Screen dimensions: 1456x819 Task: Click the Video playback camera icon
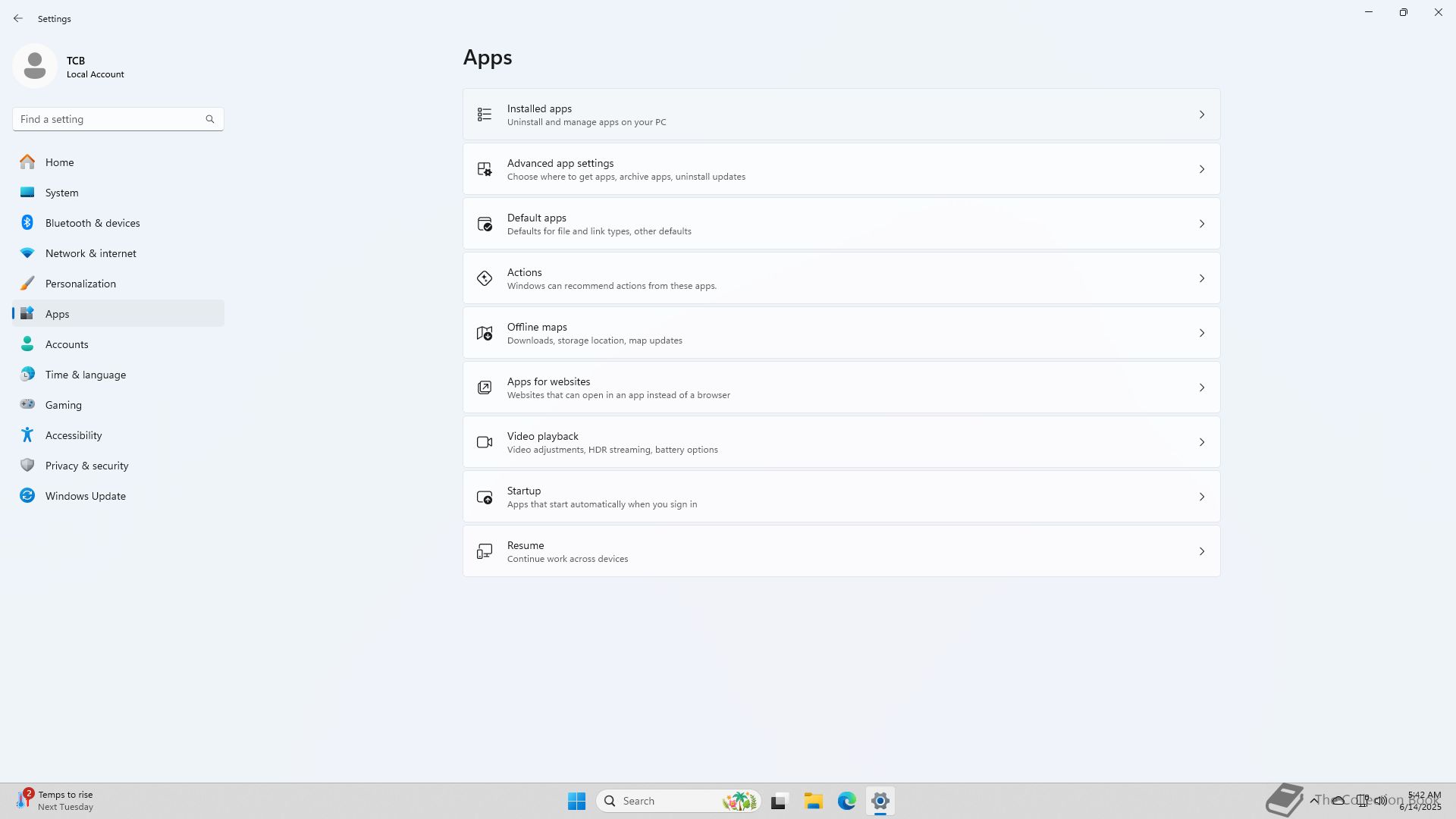point(484,442)
